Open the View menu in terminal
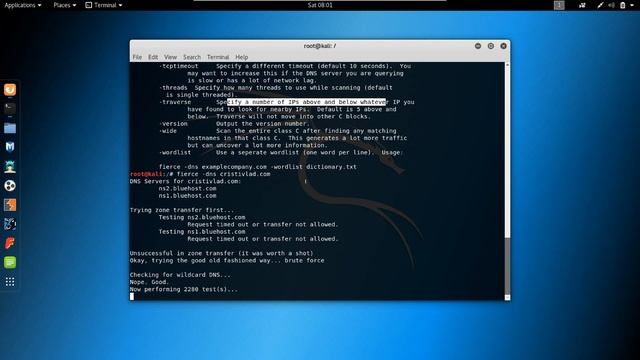 coord(170,57)
